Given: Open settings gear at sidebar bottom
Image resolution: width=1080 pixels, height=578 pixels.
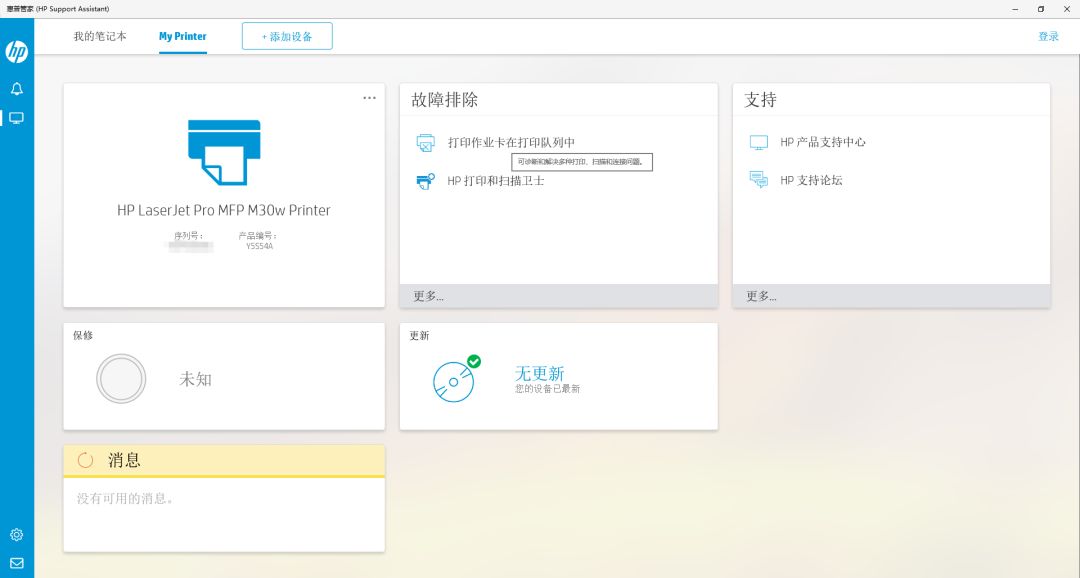Looking at the screenshot, I should [17, 535].
